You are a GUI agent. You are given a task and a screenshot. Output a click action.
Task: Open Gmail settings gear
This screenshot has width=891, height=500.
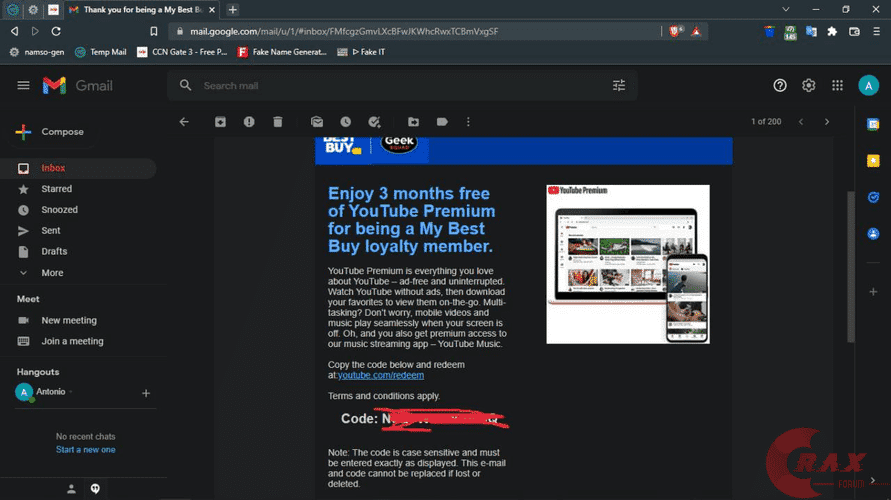pyautogui.click(x=809, y=86)
